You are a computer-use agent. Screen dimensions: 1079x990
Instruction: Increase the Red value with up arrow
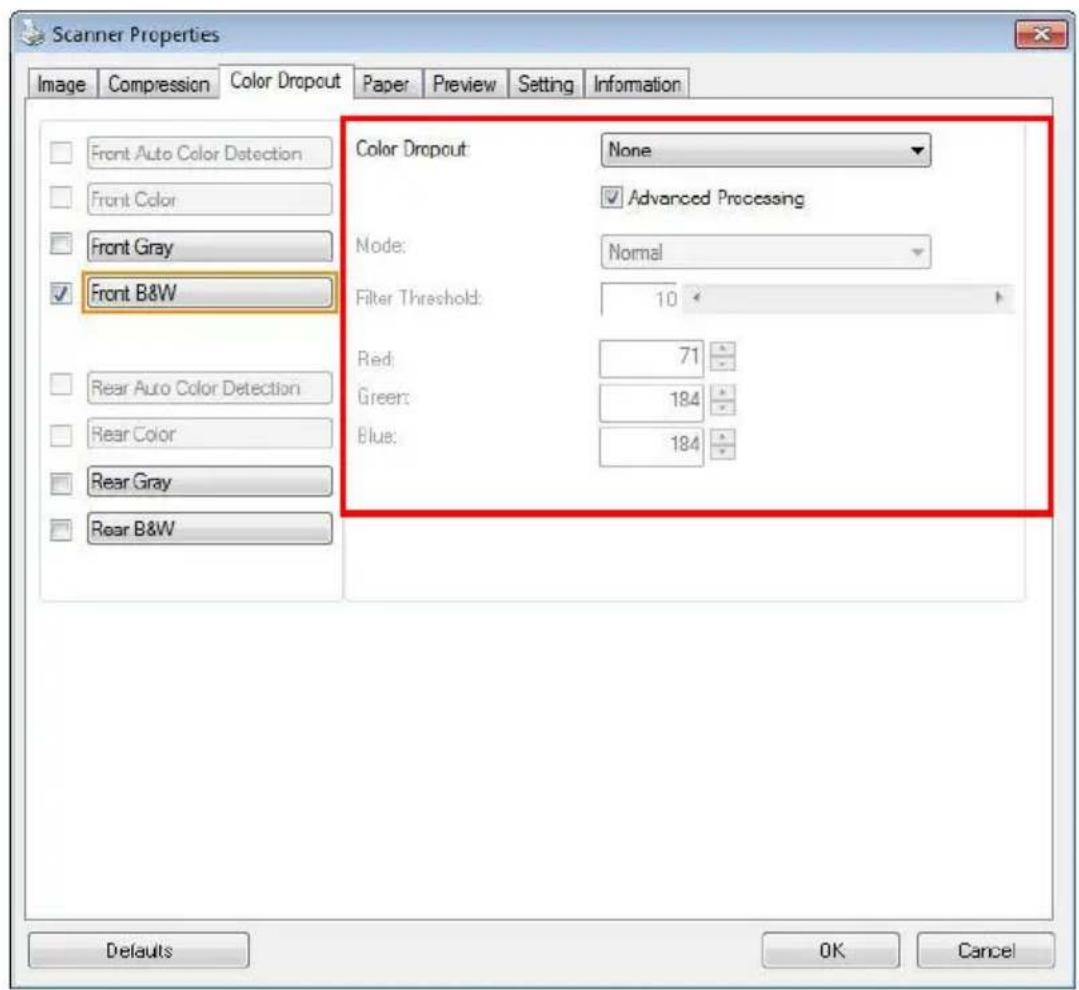click(722, 349)
